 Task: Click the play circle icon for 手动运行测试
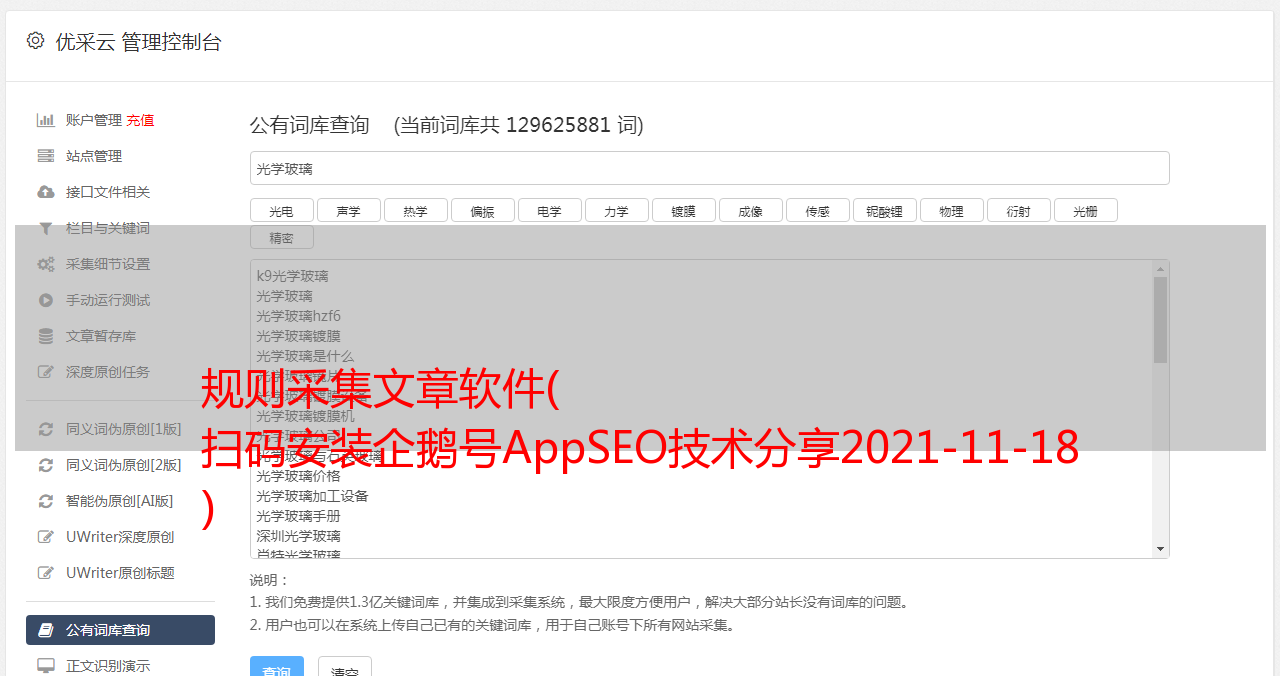(45, 300)
